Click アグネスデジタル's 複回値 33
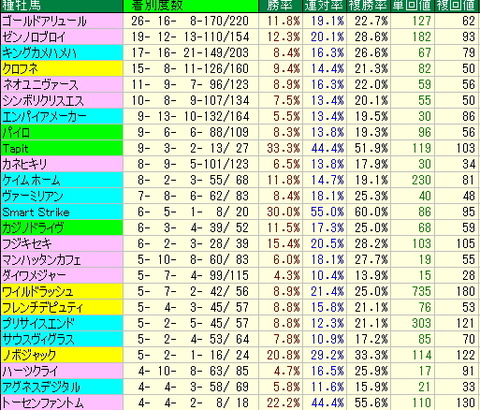The image size is (480, 410). (469, 388)
